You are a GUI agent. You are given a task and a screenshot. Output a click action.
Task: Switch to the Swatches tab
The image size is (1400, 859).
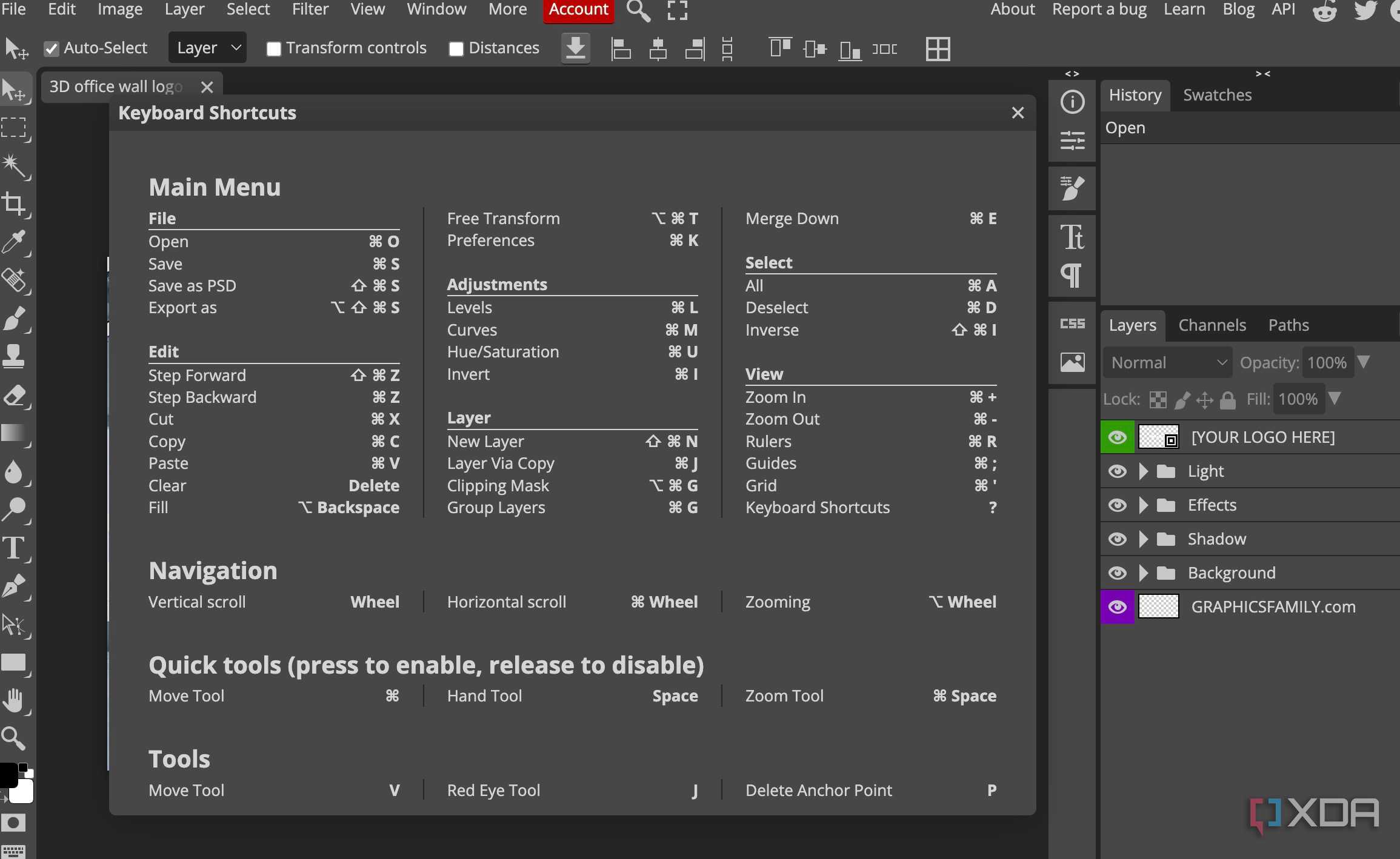(x=1217, y=95)
